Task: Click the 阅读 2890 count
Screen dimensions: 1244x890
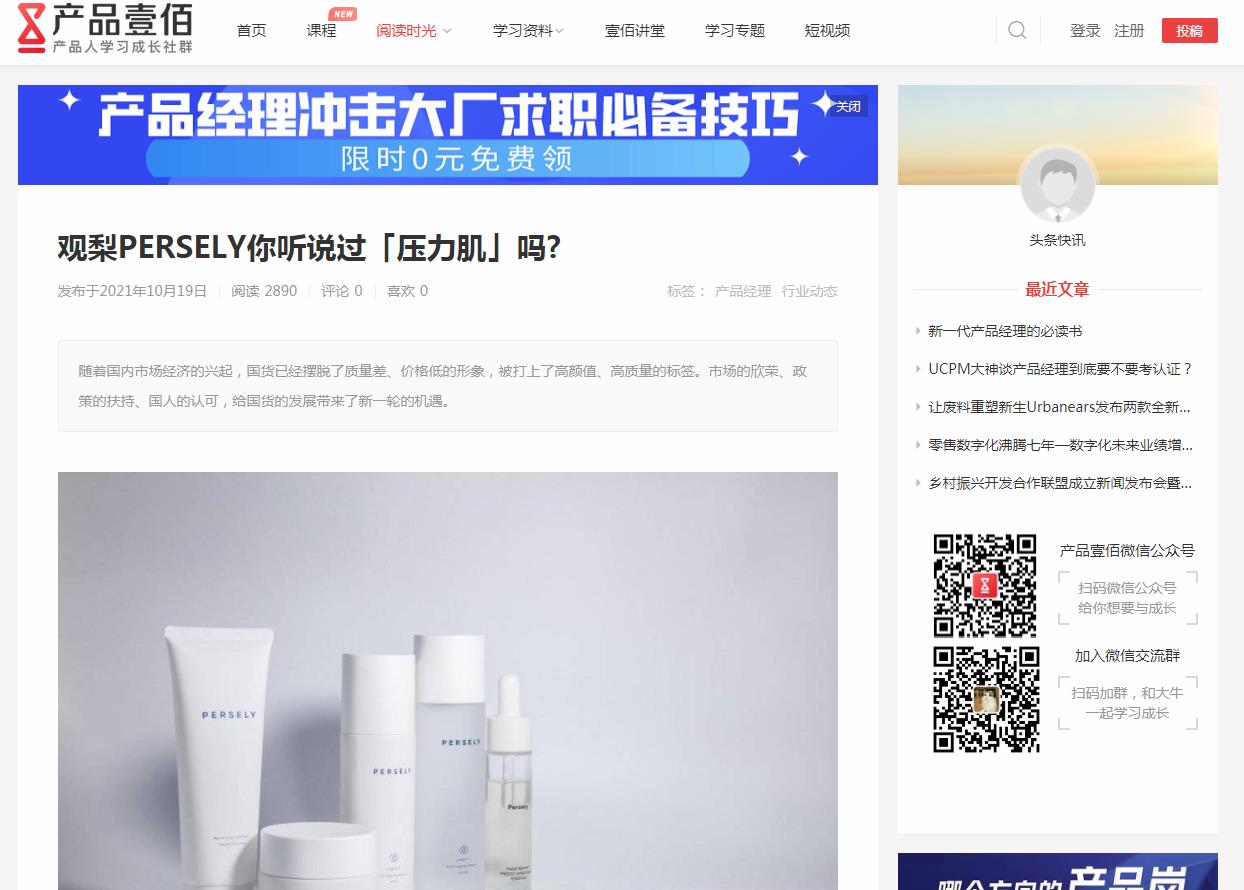Action: 264,291
